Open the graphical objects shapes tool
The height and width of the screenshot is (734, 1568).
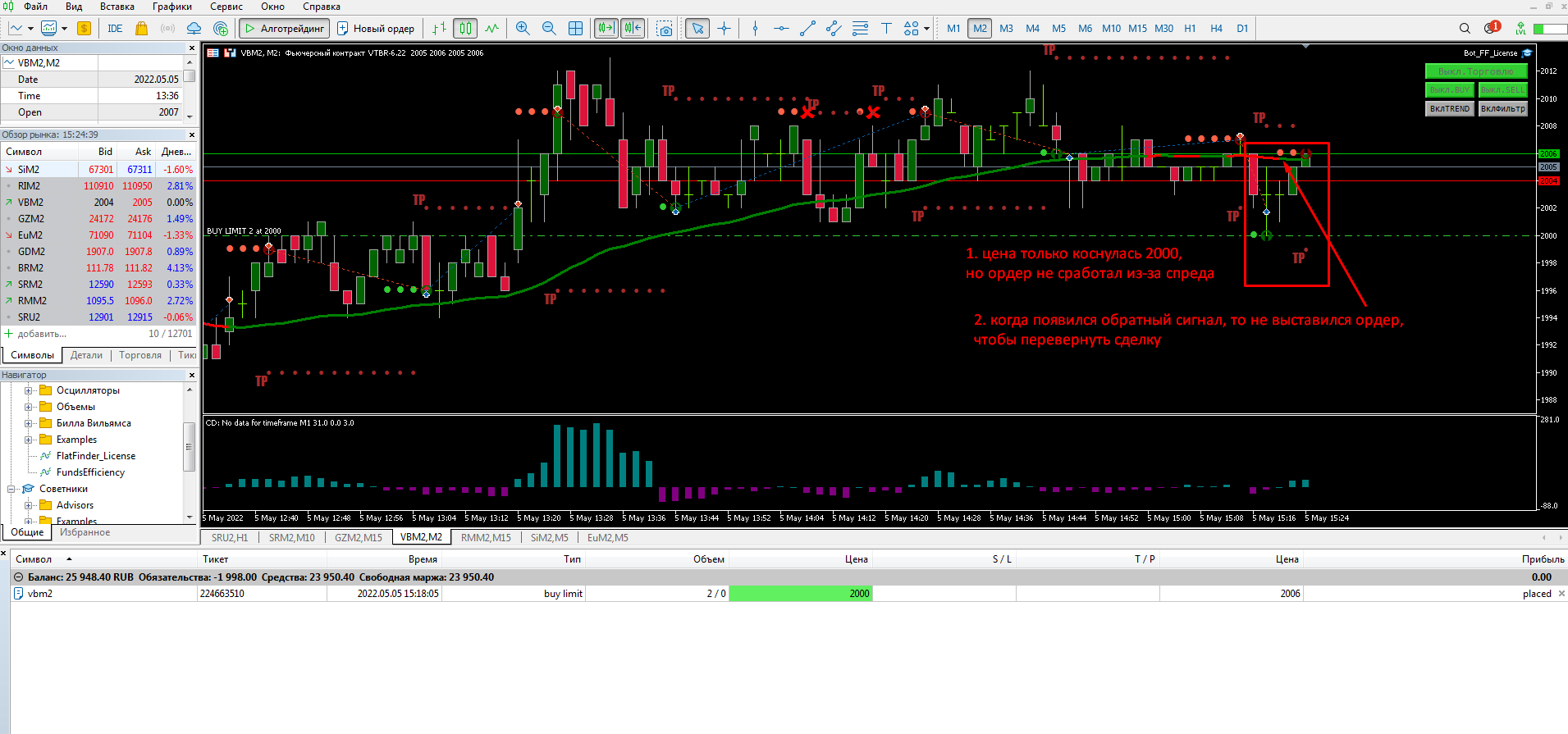coord(911,28)
